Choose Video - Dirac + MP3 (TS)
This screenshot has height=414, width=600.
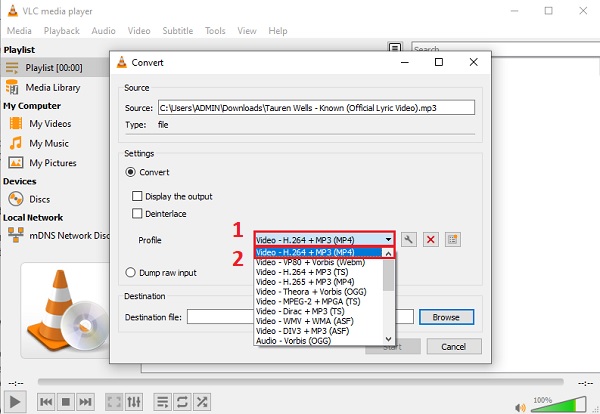[x=318, y=311]
